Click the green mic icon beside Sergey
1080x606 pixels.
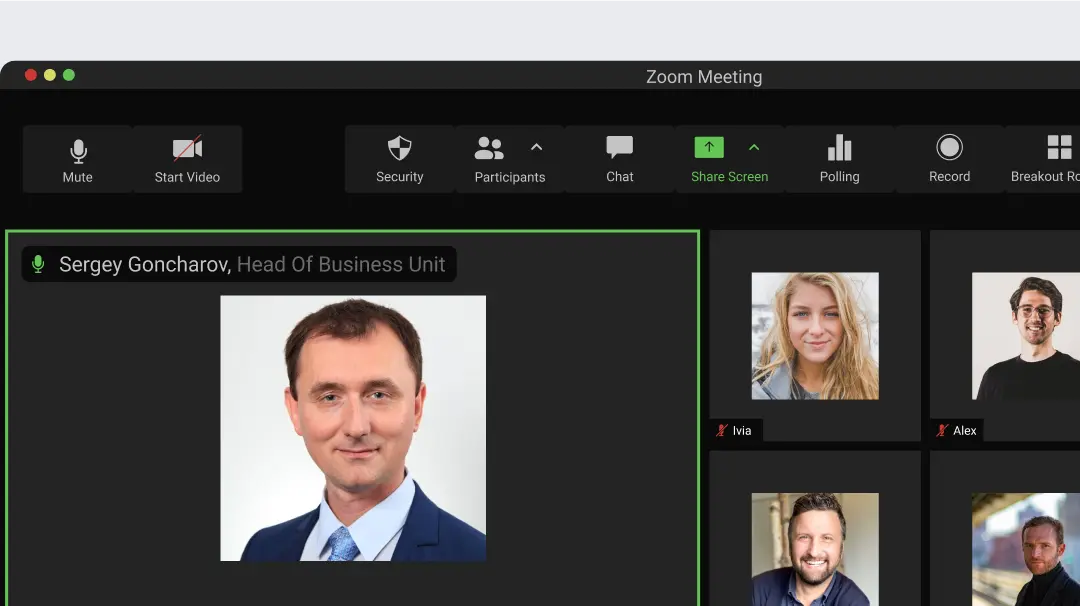pos(38,265)
